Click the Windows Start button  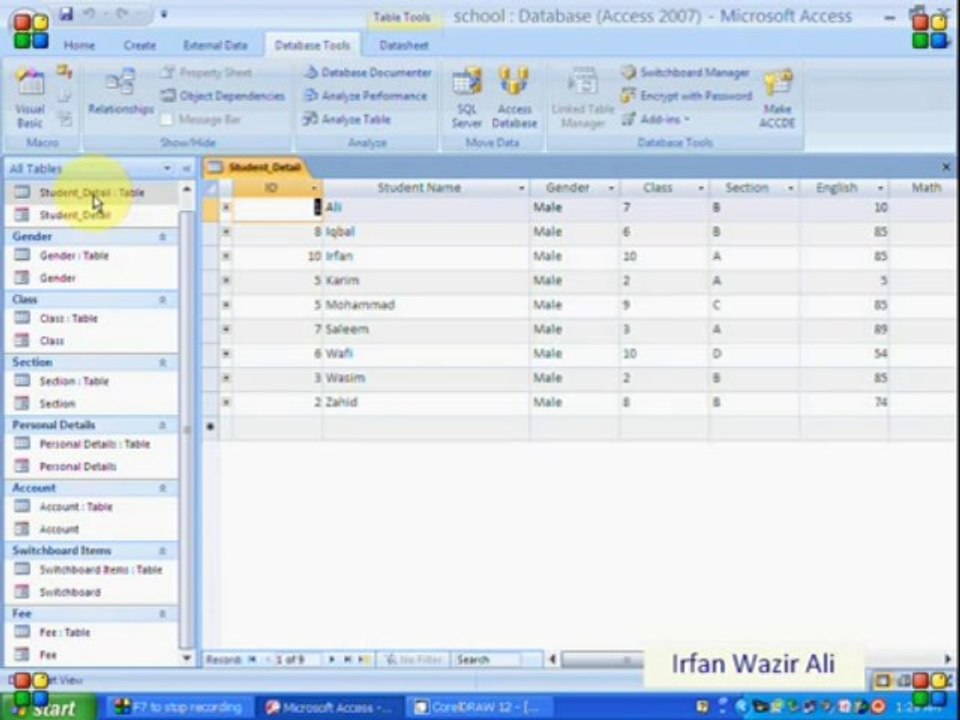(48, 707)
